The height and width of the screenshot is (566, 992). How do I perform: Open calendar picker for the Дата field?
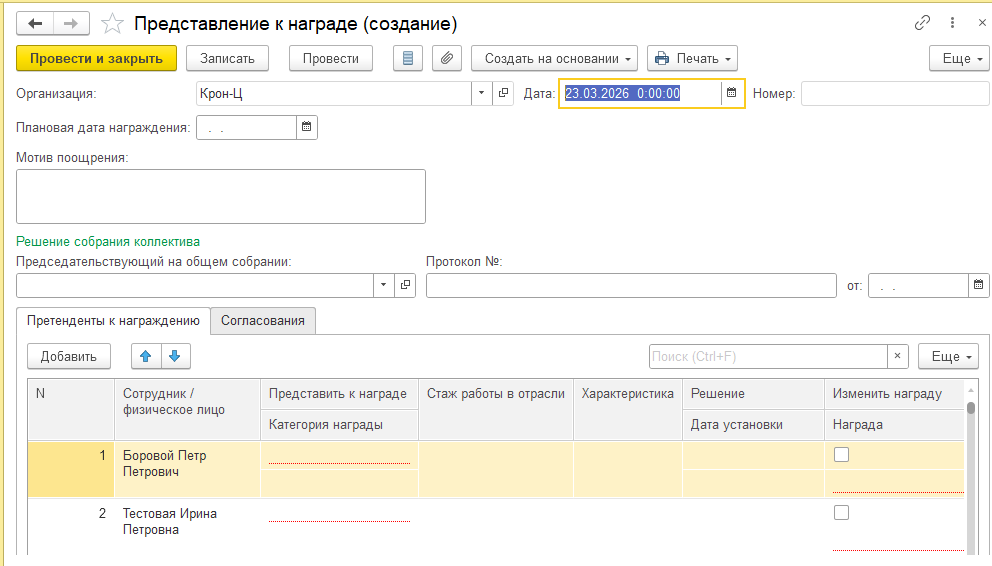click(x=731, y=93)
